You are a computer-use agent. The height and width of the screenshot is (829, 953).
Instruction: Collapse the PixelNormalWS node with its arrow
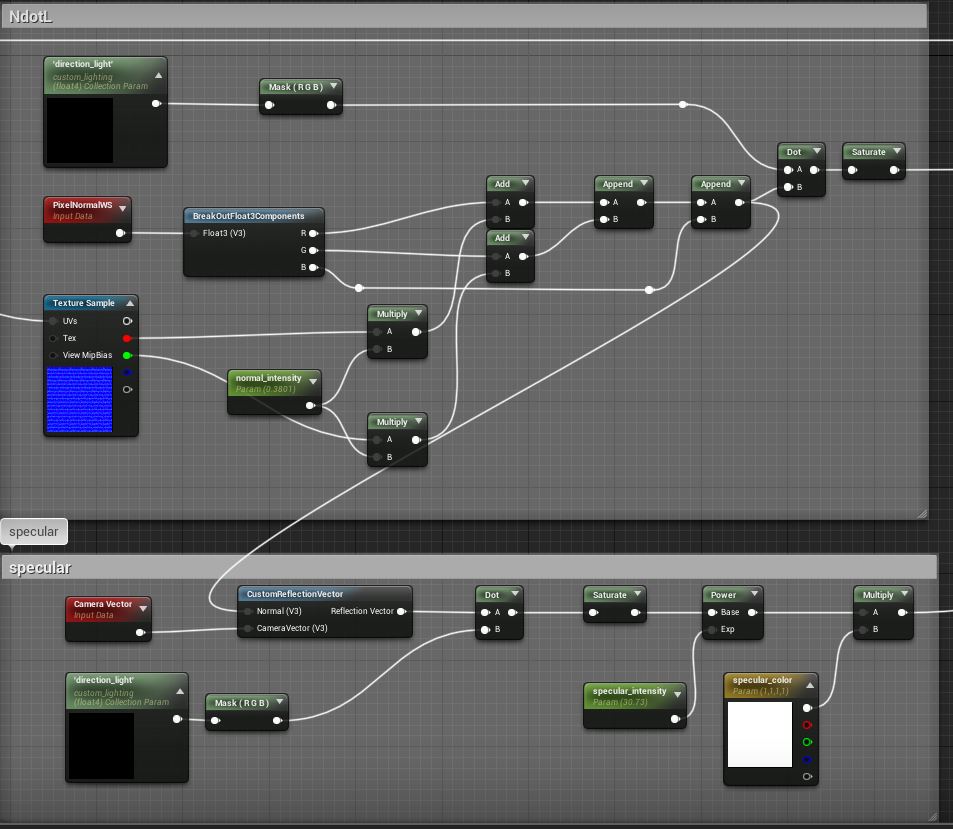[122, 209]
